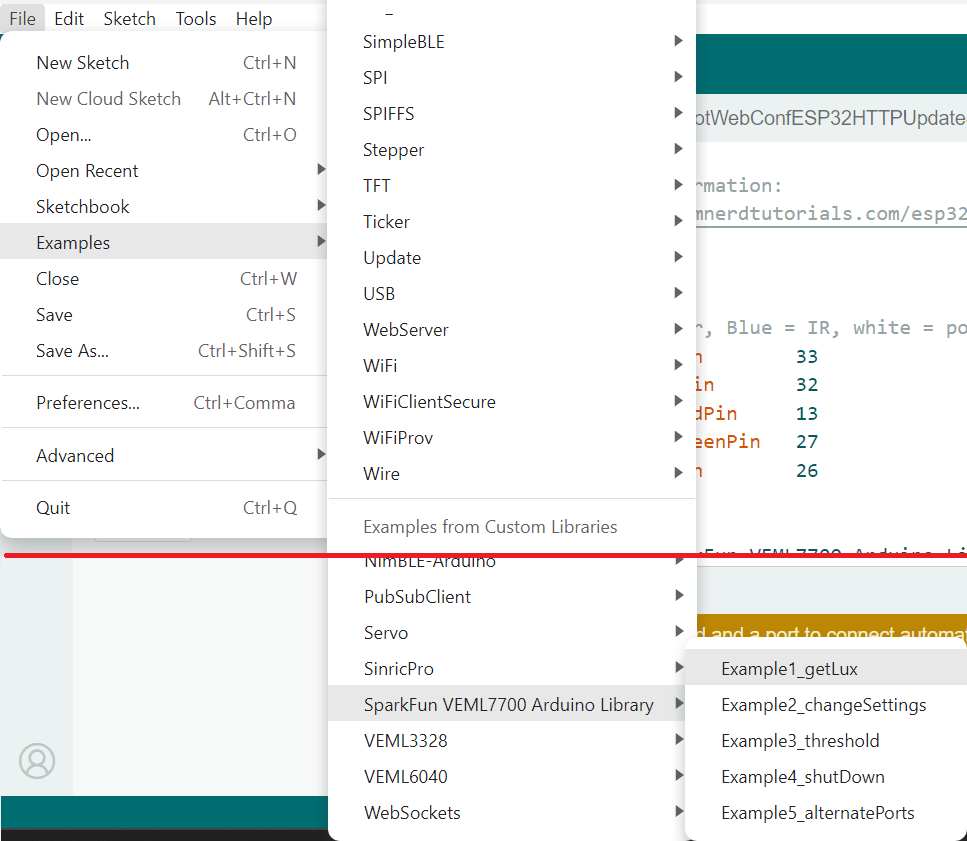Viewport: 967px width, 841px height.
Task: Open PubSubClient examples submenu
Action: pyautogui.click(x=512, y=597)
